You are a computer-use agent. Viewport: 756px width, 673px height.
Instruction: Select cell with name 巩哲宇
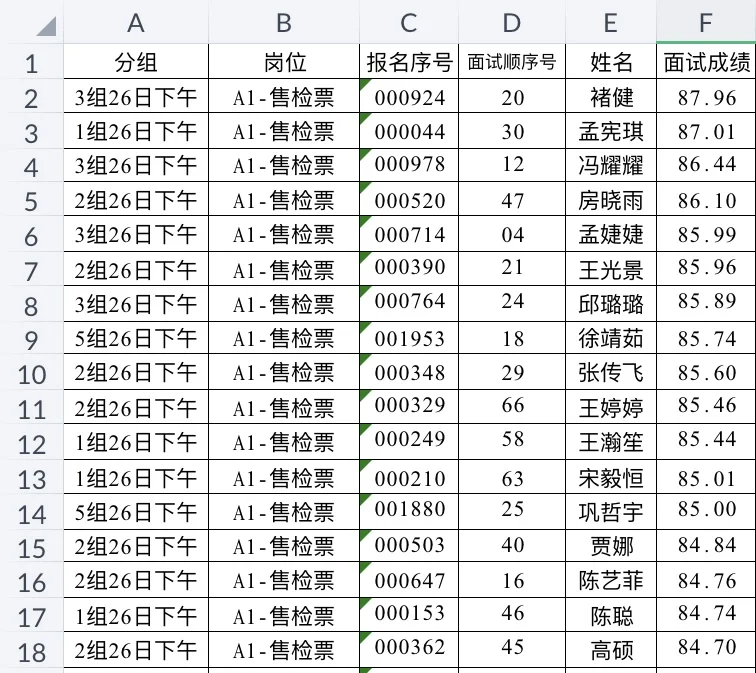[611, 511]
